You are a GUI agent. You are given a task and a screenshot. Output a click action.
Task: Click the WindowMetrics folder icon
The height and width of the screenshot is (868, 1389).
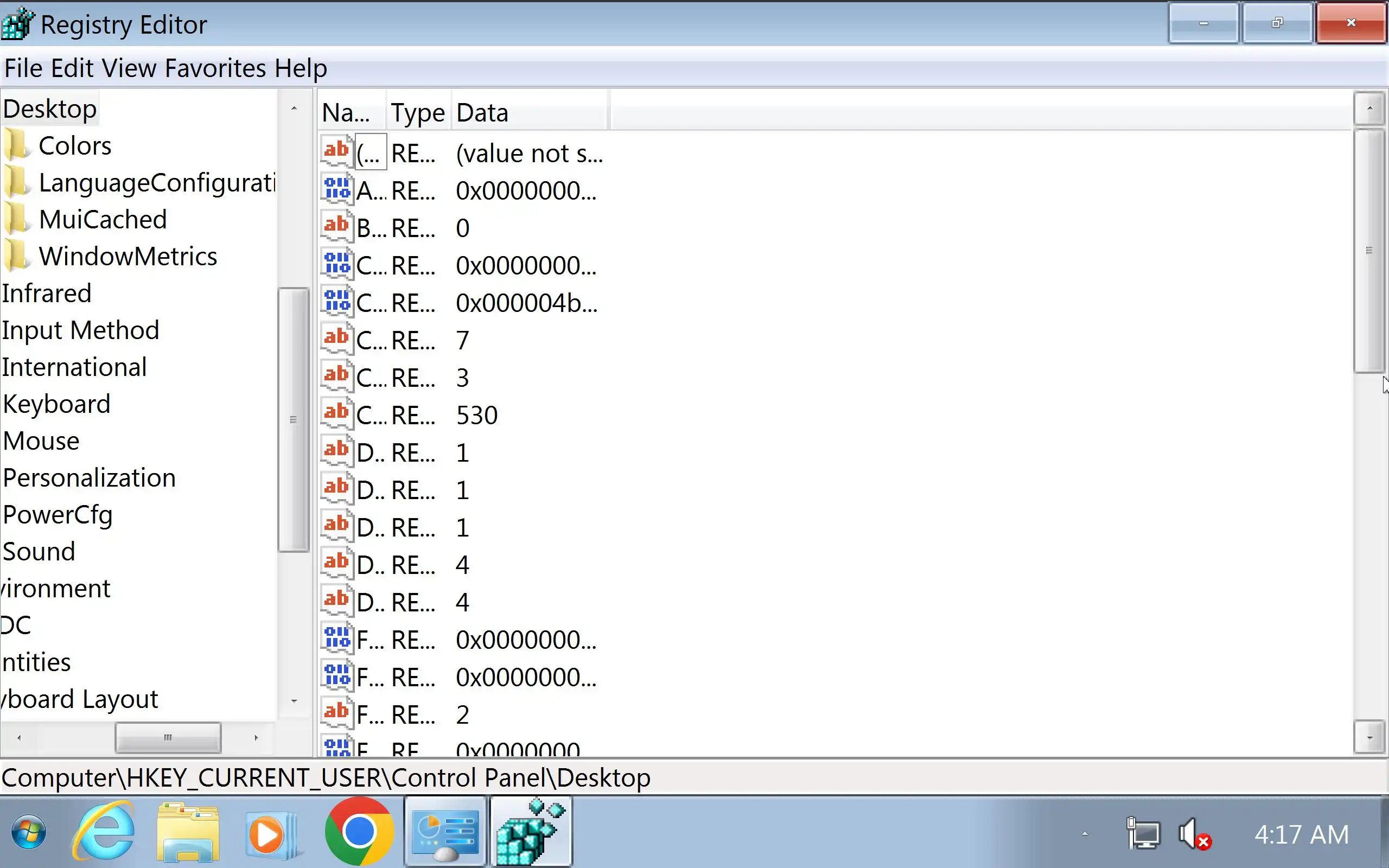[x=16, y=257]
